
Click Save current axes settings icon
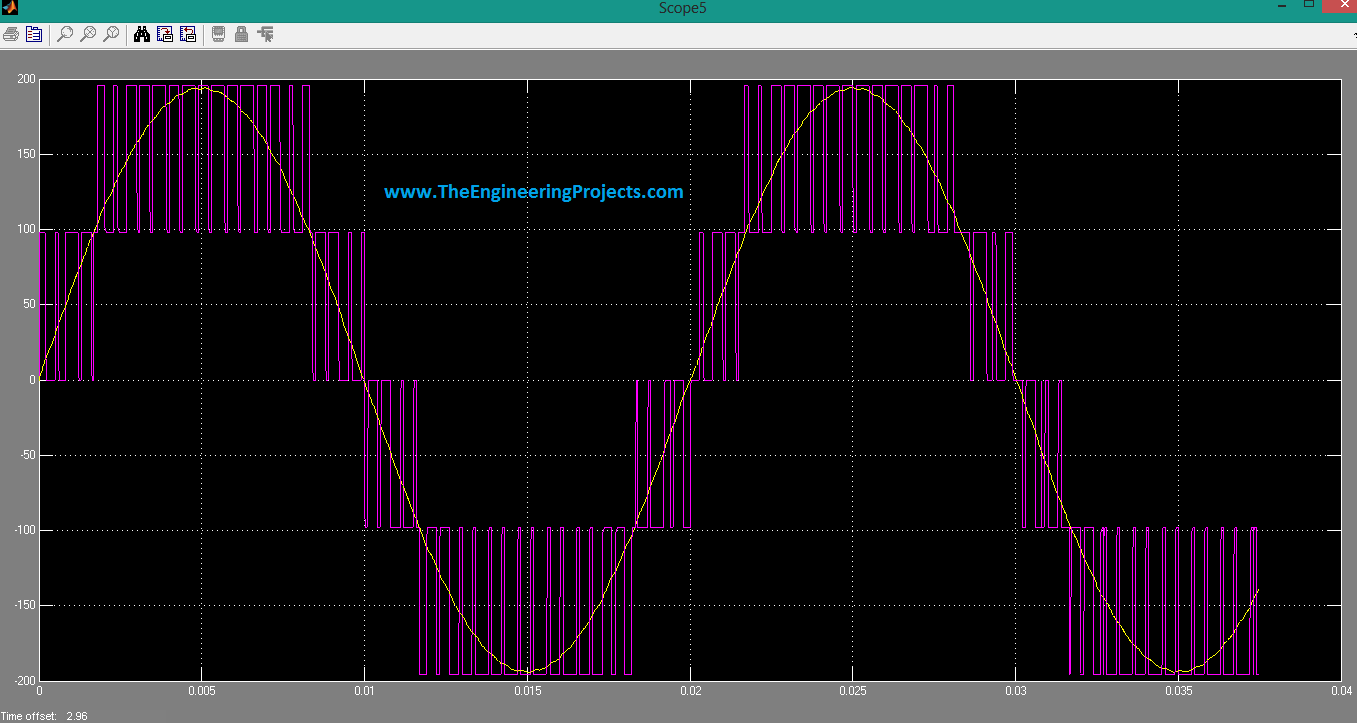165,34
